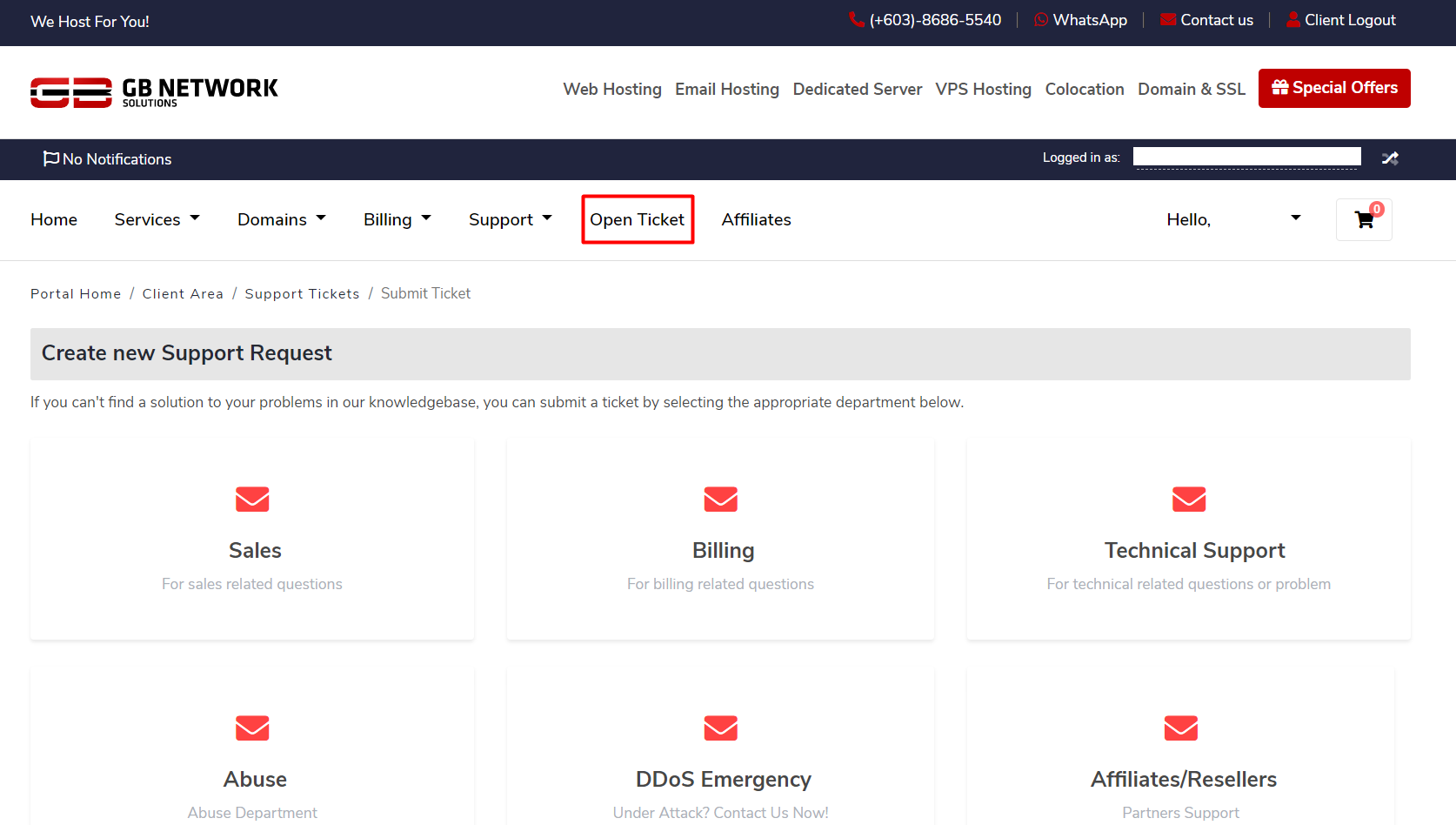Open the WhatsApp contact link

point(1080,20)
